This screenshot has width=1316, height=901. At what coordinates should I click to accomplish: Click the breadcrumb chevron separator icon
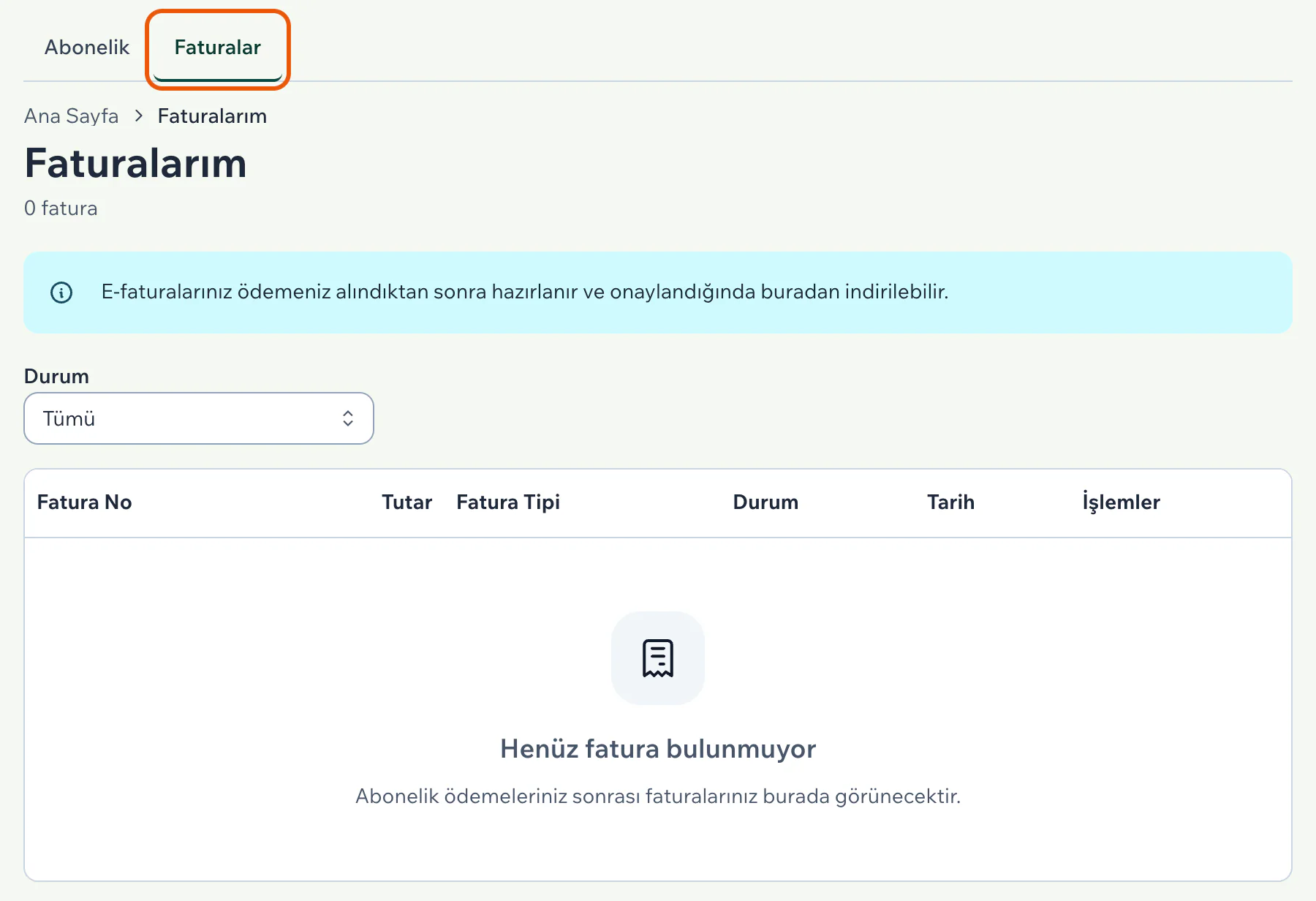[x=138, y=116]
